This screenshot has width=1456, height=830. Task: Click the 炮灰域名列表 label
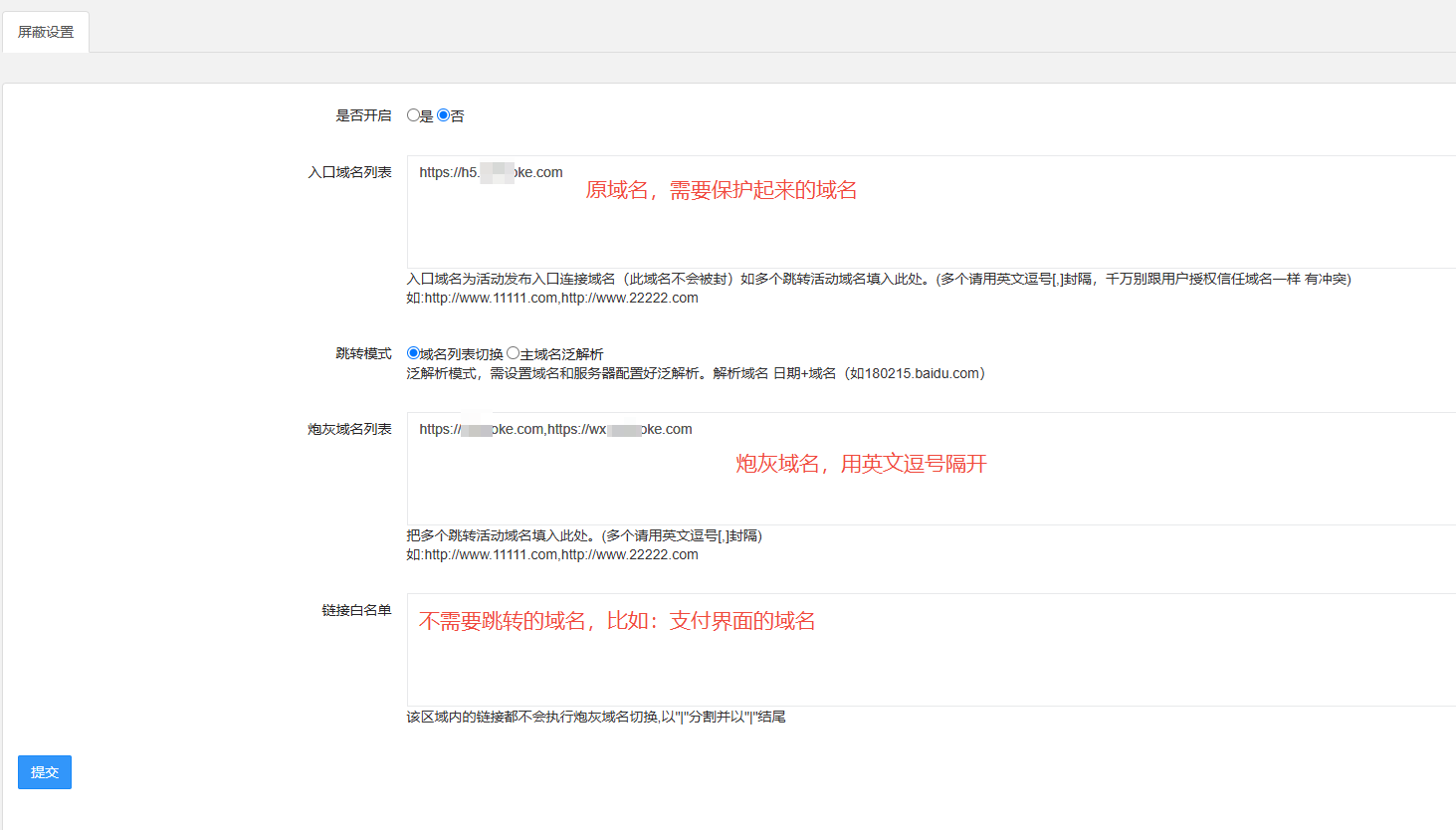tap(349, 429)
